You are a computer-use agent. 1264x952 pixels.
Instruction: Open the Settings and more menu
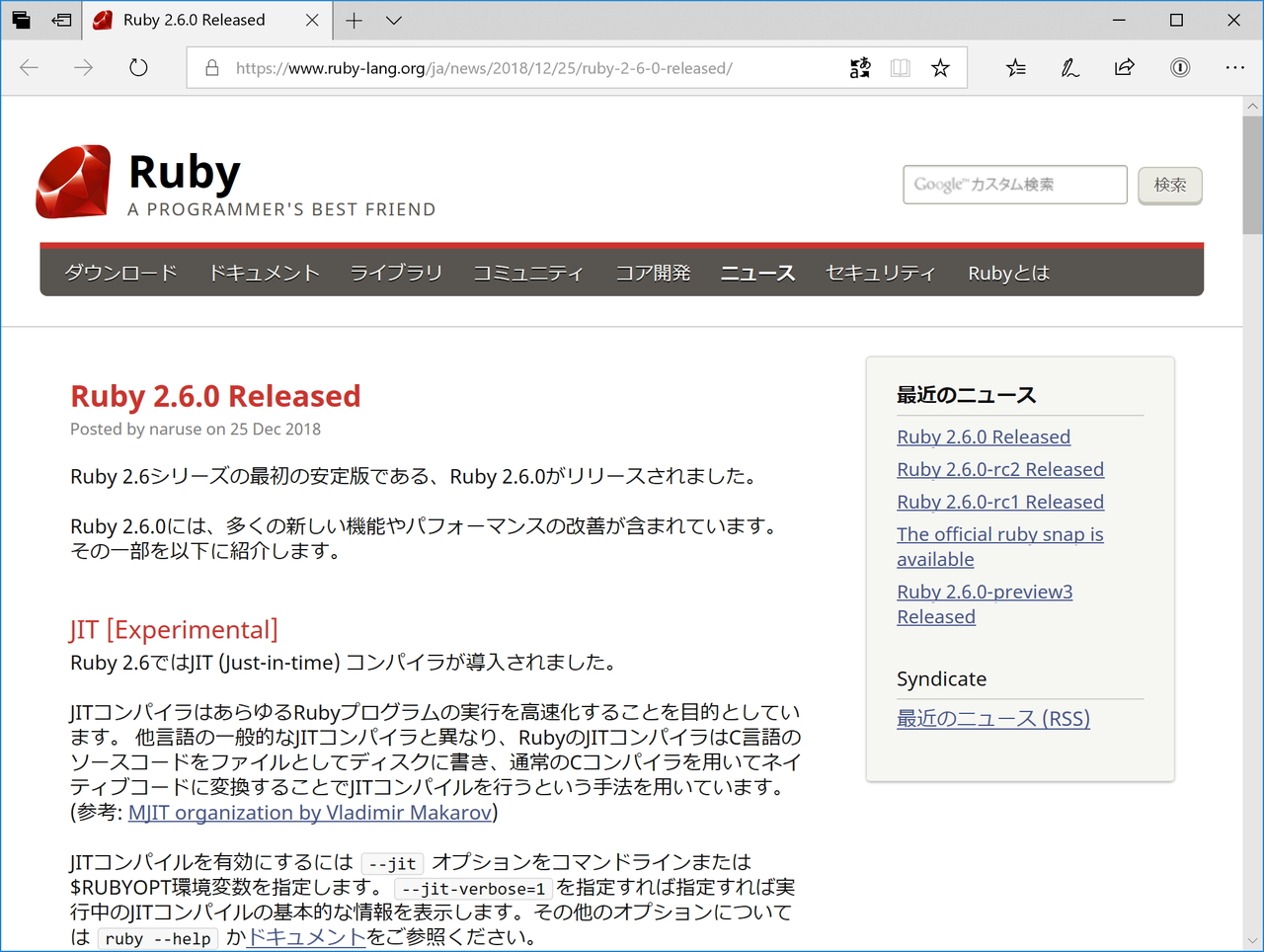pos(1234,67)
